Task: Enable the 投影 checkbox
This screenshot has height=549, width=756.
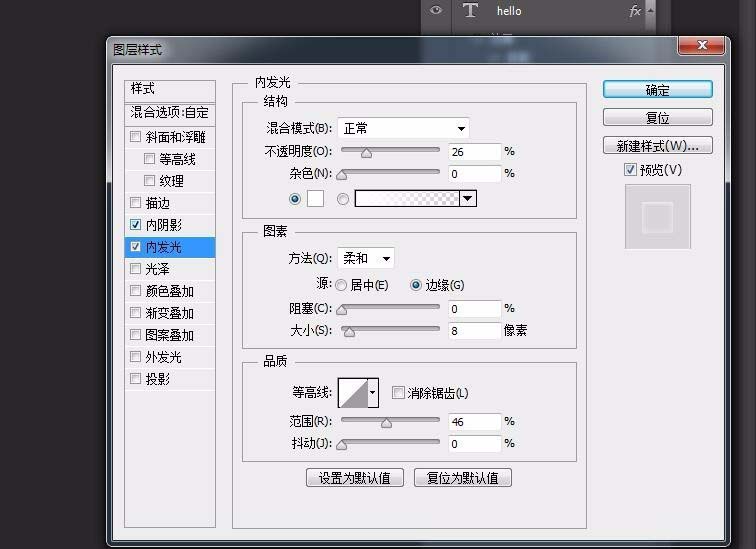Action: click(x=135, y=379)
